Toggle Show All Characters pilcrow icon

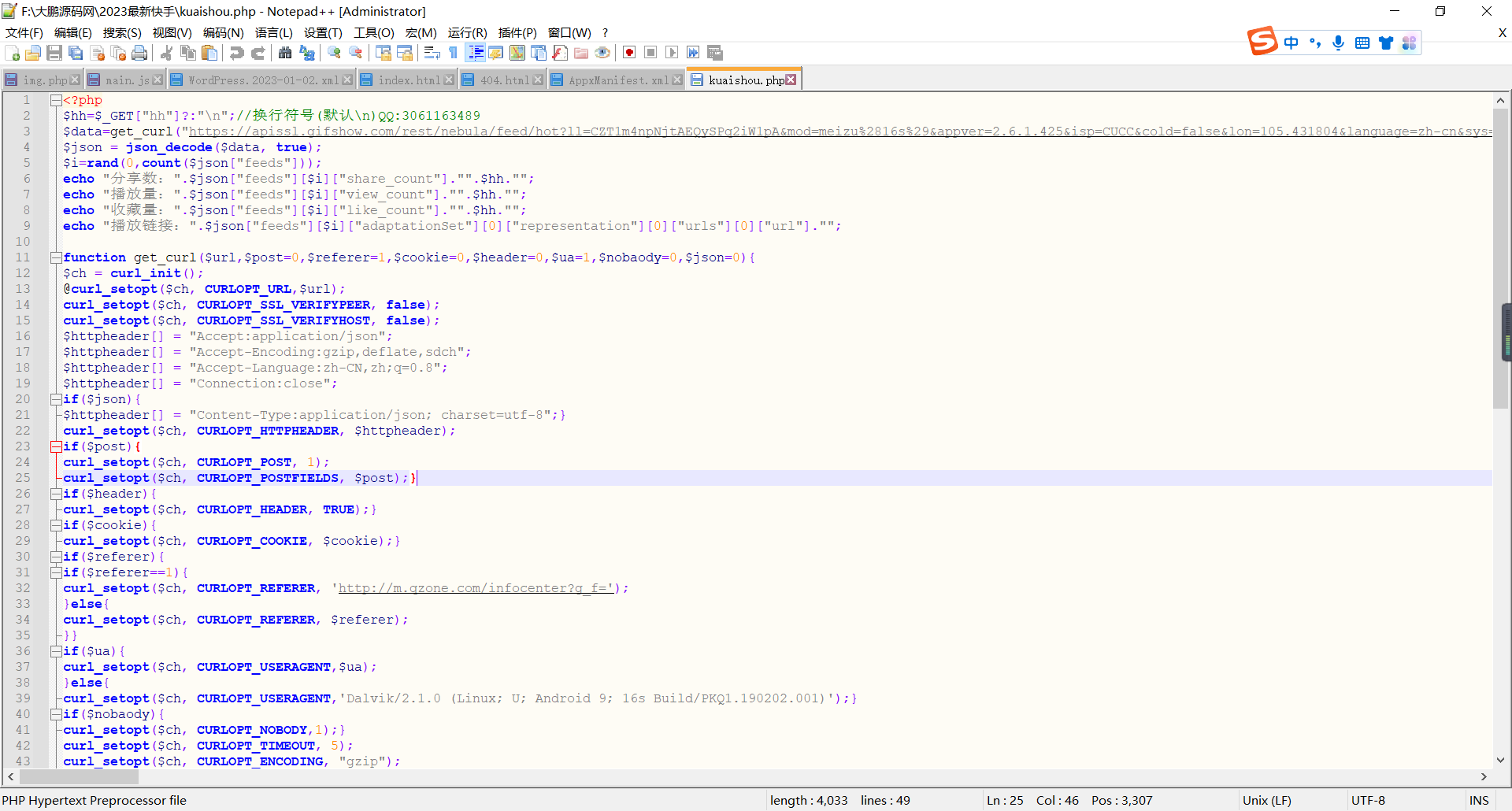(453, 53)
